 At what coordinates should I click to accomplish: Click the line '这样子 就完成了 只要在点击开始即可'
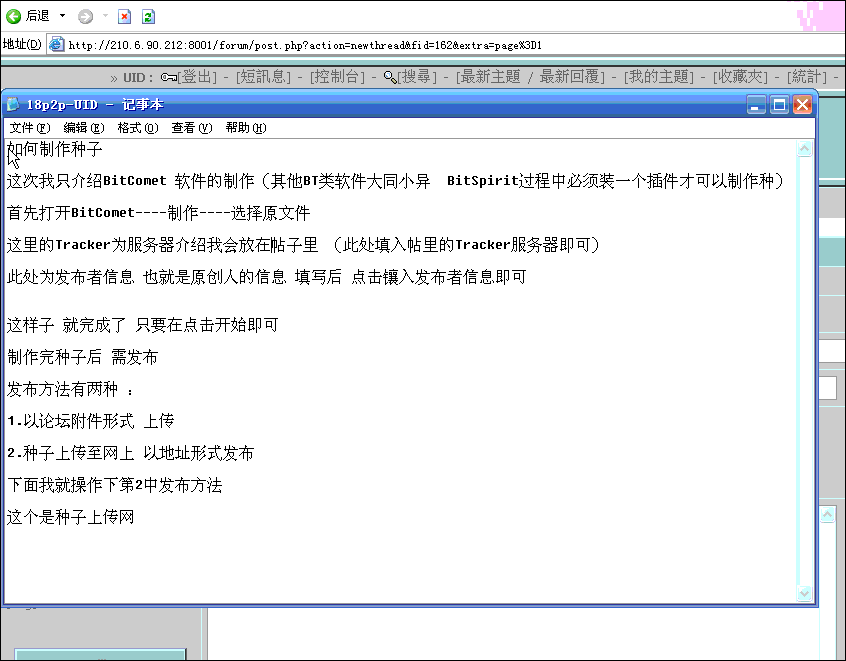[142, 325]
